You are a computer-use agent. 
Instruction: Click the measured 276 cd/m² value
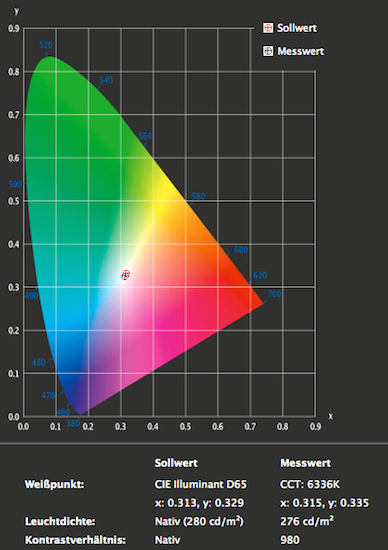pyautogui.click(x=307, y=521)
